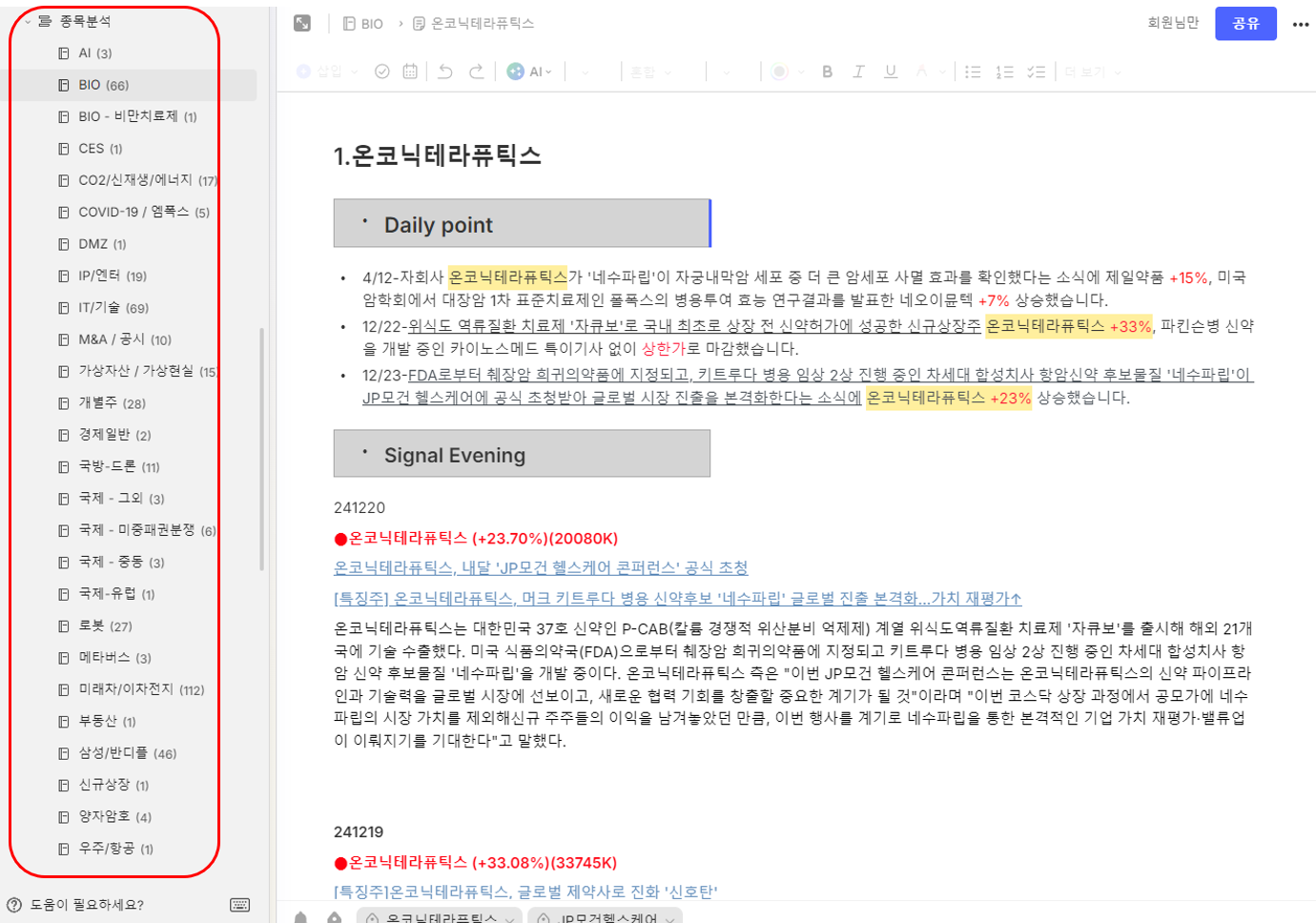The image size is (1316, 923).
Task: Click 도움이 필요하세요? help text
Action: pos(87,905)
